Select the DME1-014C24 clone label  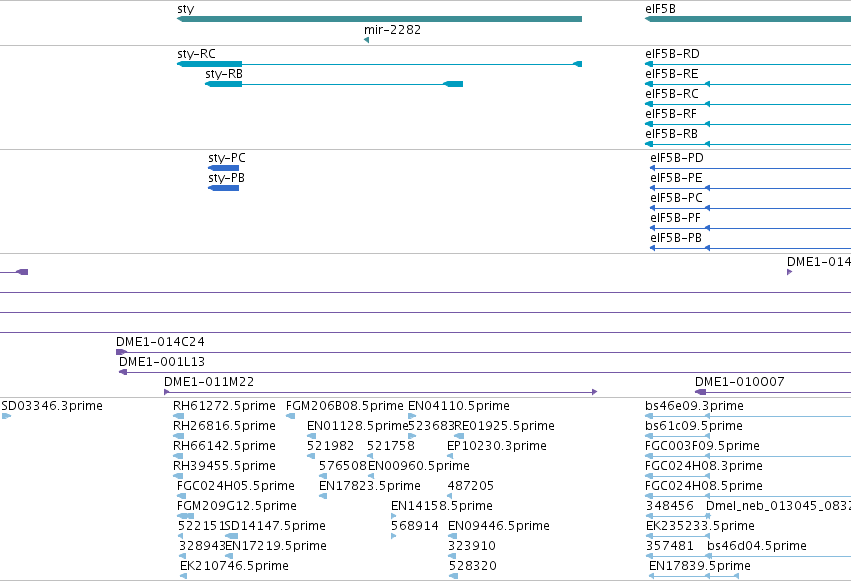tap(160, 342)
